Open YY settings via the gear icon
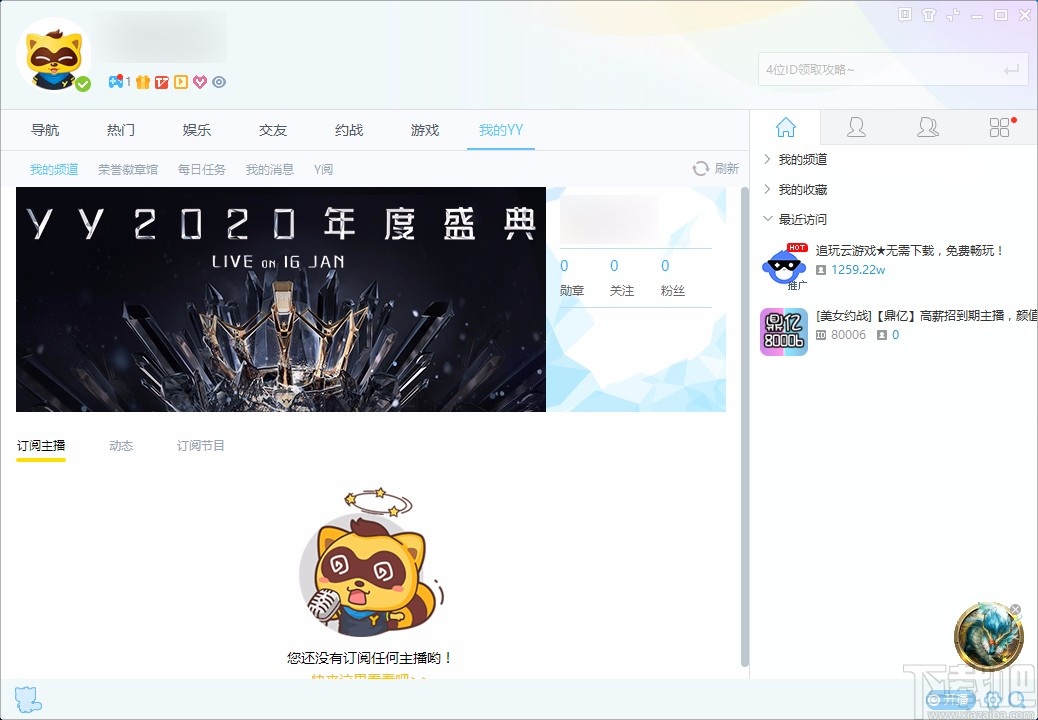The height and width of the screenshot is (720, 1038). click(993, 699)
